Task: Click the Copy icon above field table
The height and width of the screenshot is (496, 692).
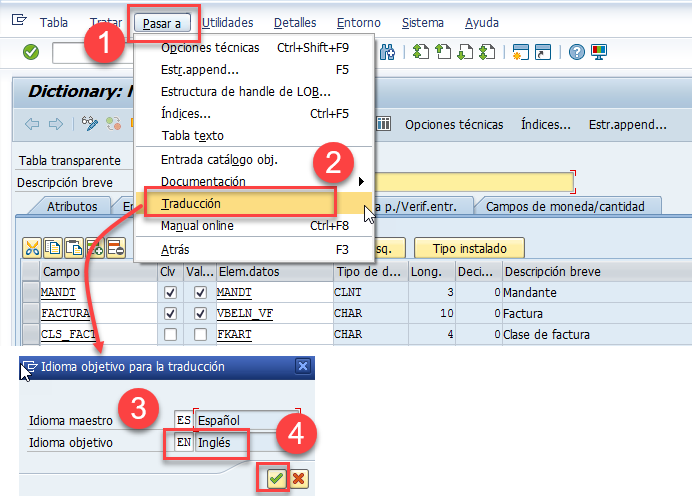Action: click(53, 248)
